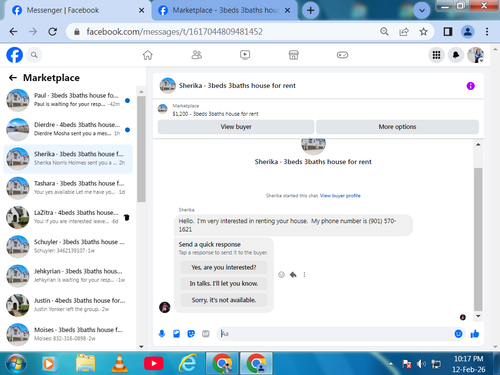Screen dimensions: 500x375
Task: Launch VLC media player from taskbar
Action: [119, 363]
